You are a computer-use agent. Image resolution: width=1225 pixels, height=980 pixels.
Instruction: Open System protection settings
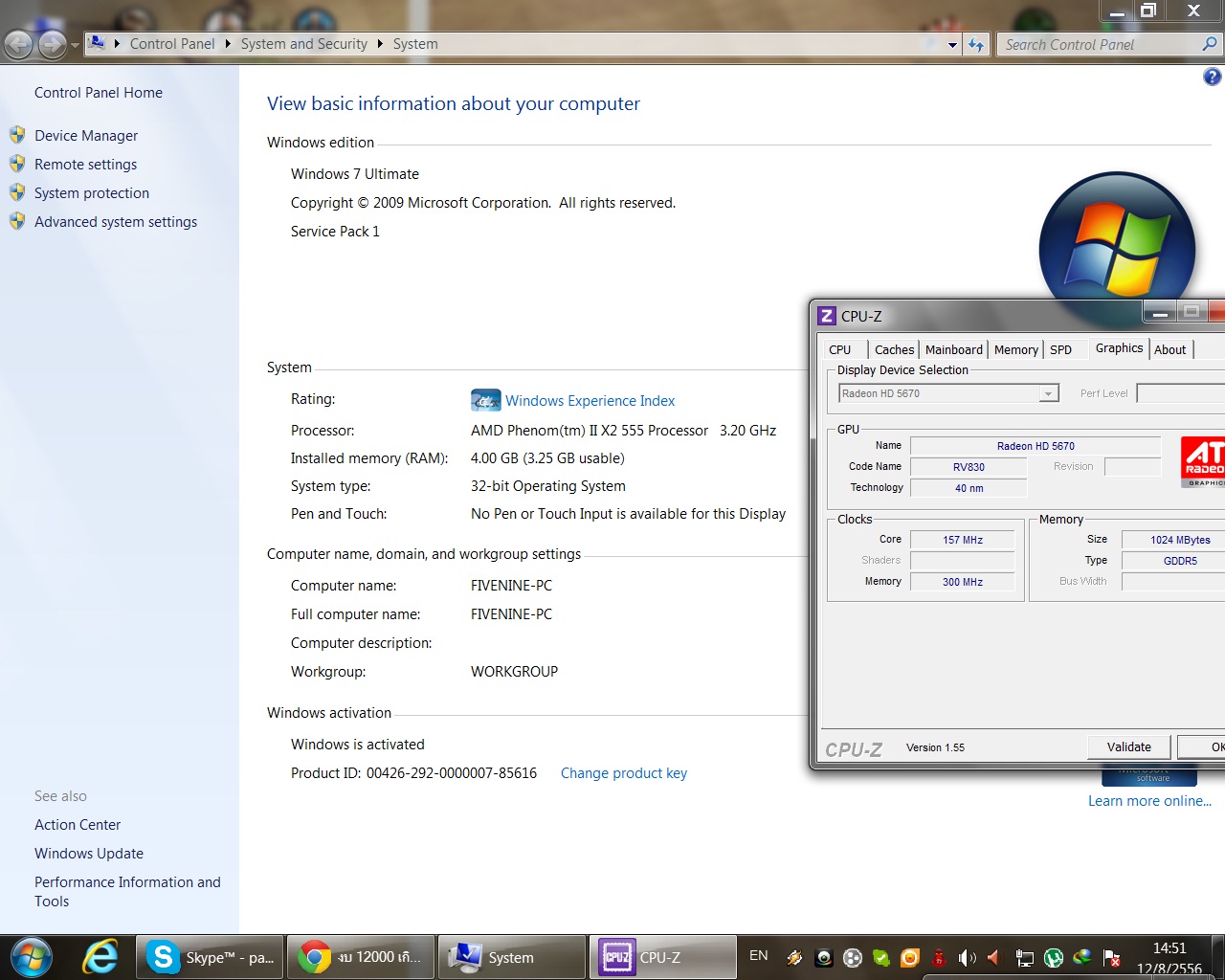pyautogui.click(x=92, y=193)
